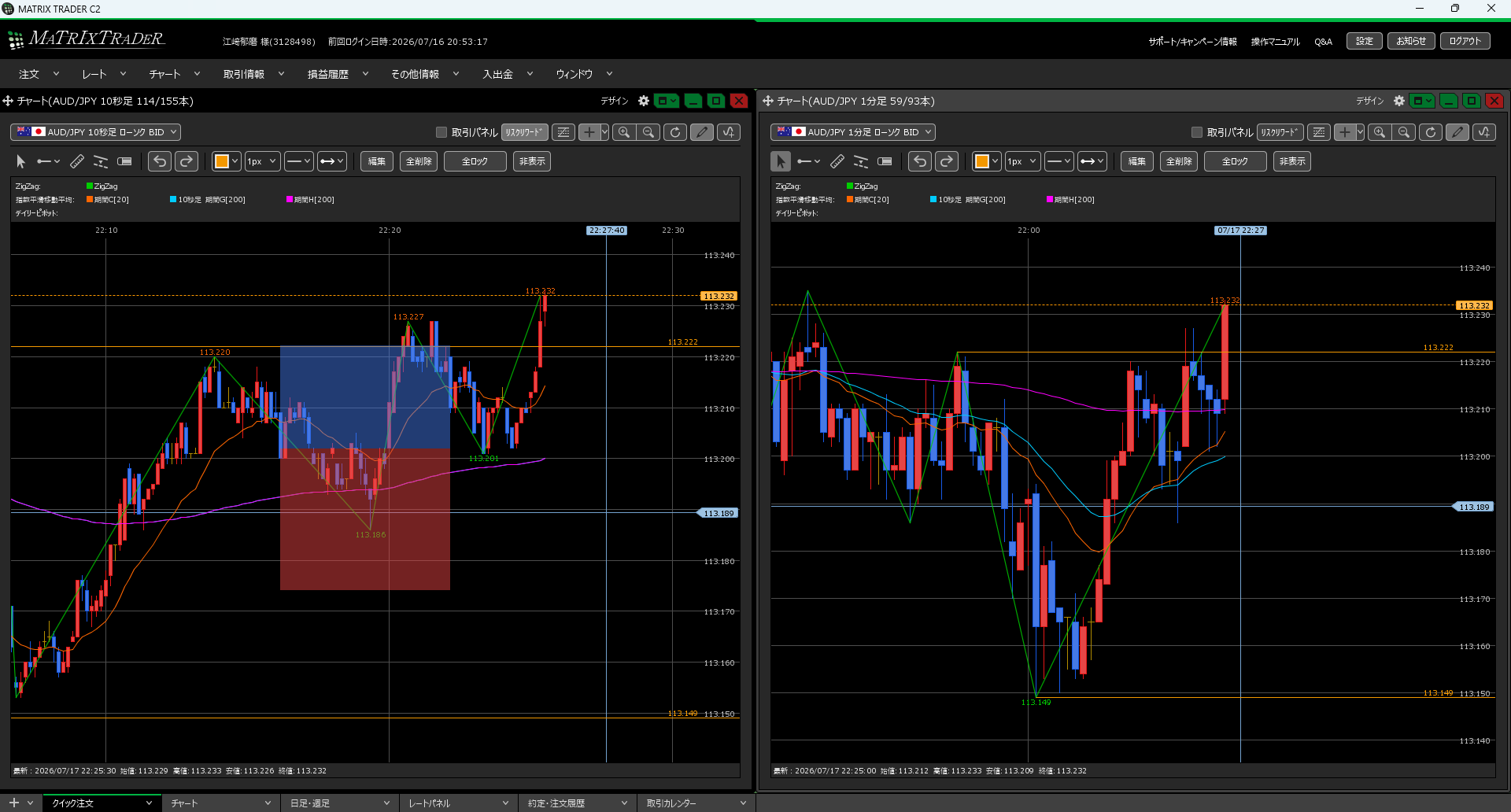The height and width of the screenshot is (812, 1511).
Task: Zoom in on the 10秒足 chart
Action: (624, 132)
